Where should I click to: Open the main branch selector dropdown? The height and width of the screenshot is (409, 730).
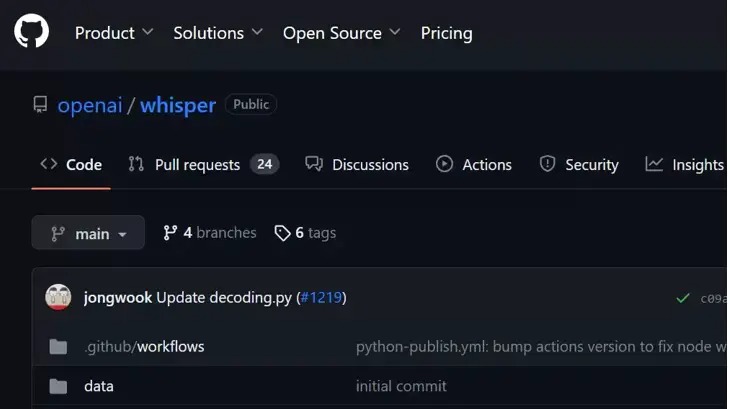(88, 233)
